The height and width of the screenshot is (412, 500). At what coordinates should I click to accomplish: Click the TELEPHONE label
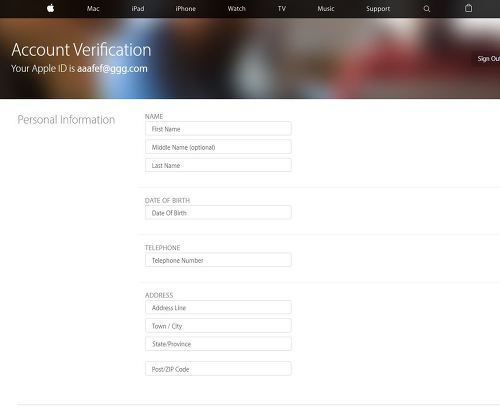(x=162, y=248)
